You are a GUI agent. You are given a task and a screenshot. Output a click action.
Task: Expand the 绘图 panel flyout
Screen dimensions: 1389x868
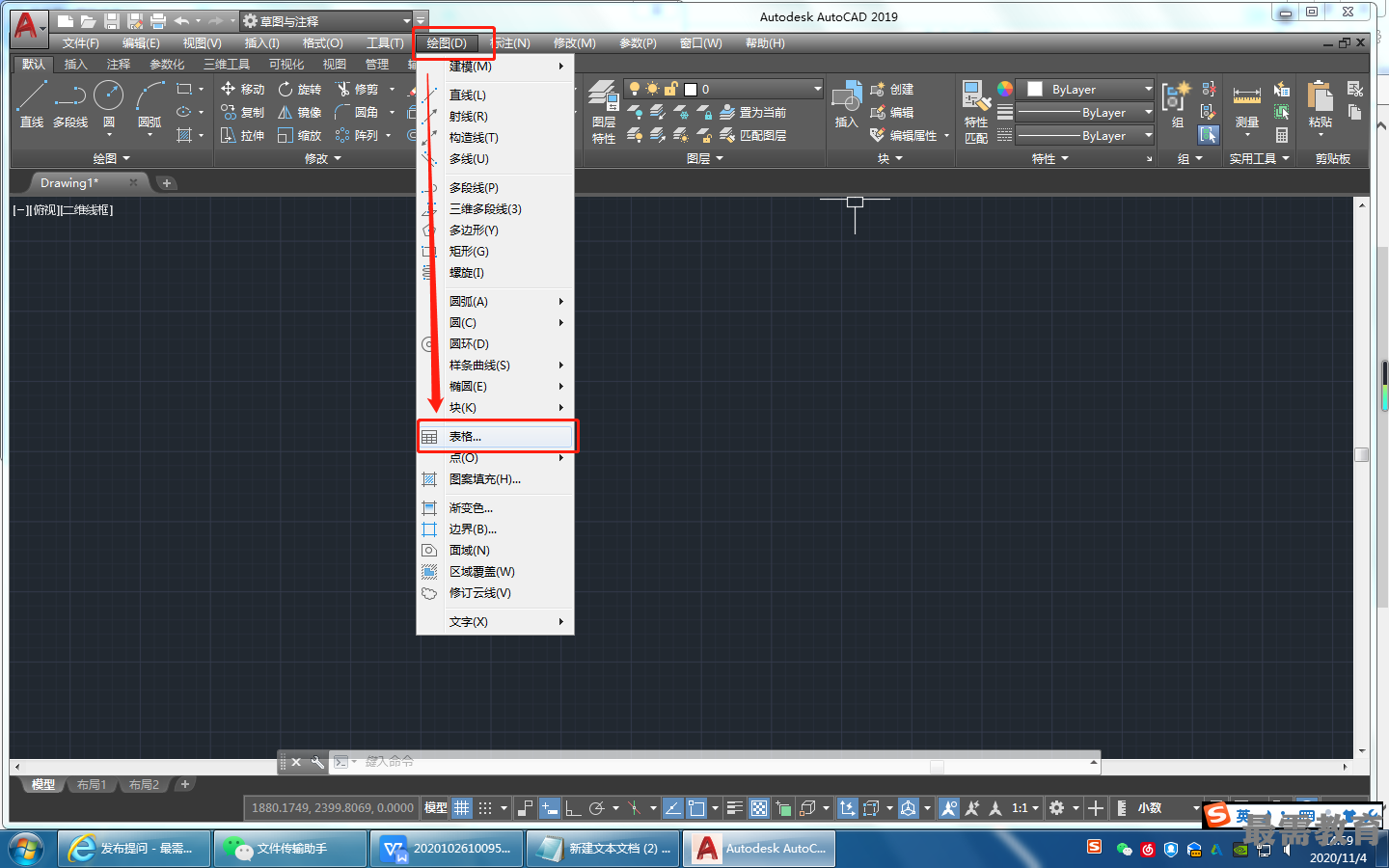coord(111,158)
